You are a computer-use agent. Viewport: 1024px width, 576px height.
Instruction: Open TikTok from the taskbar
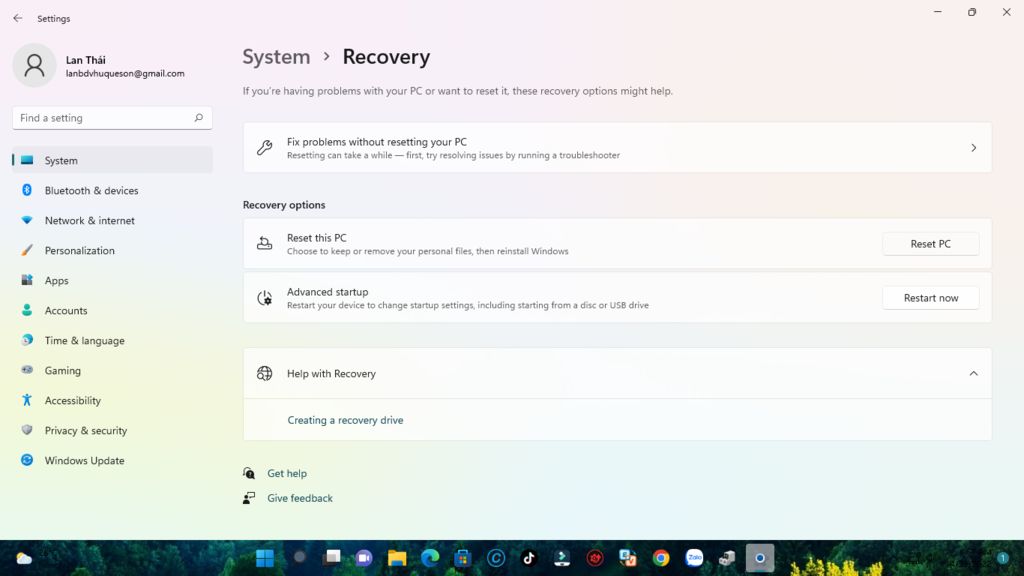[529, 558]
